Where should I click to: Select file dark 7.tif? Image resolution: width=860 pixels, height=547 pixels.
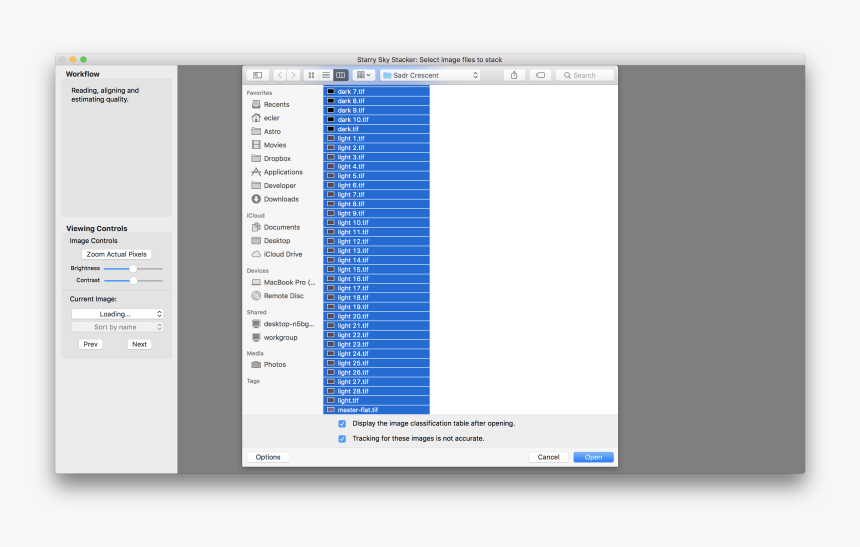tap(376, 92)
